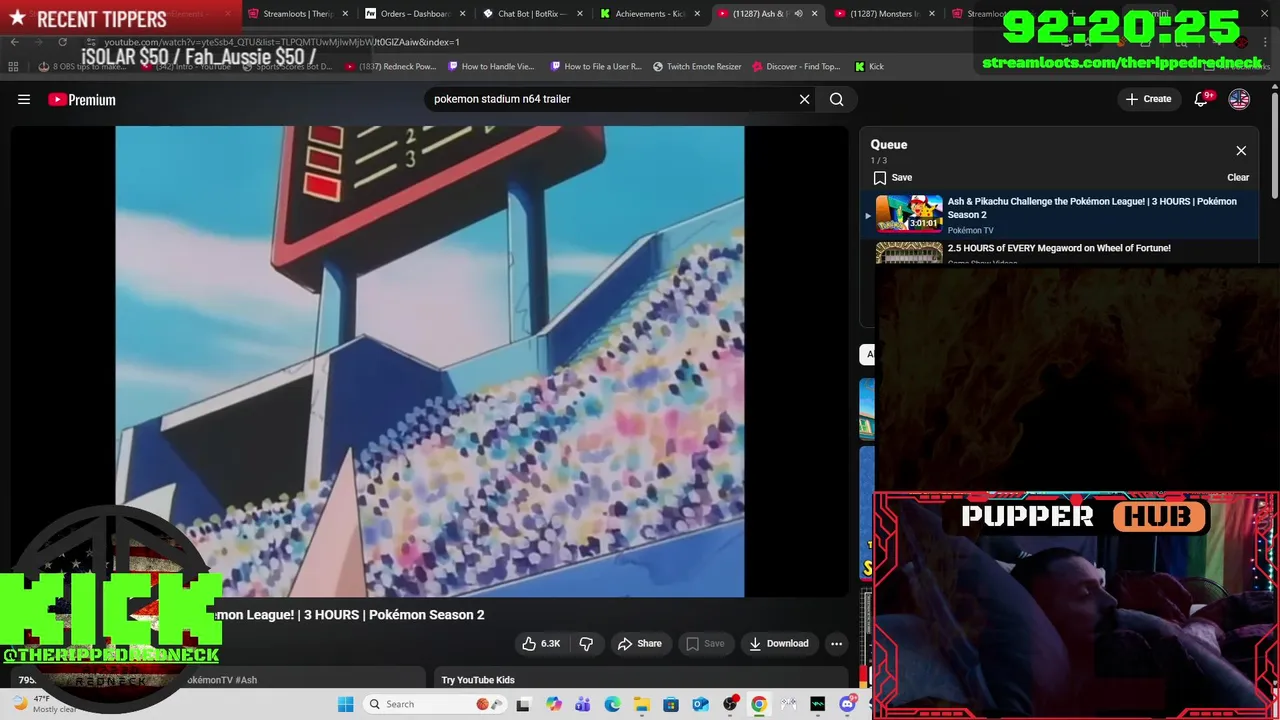The width and height of the screenshot is (1280, 720).
Task: Open Outlook from taskbar
Action: point(700,704)
